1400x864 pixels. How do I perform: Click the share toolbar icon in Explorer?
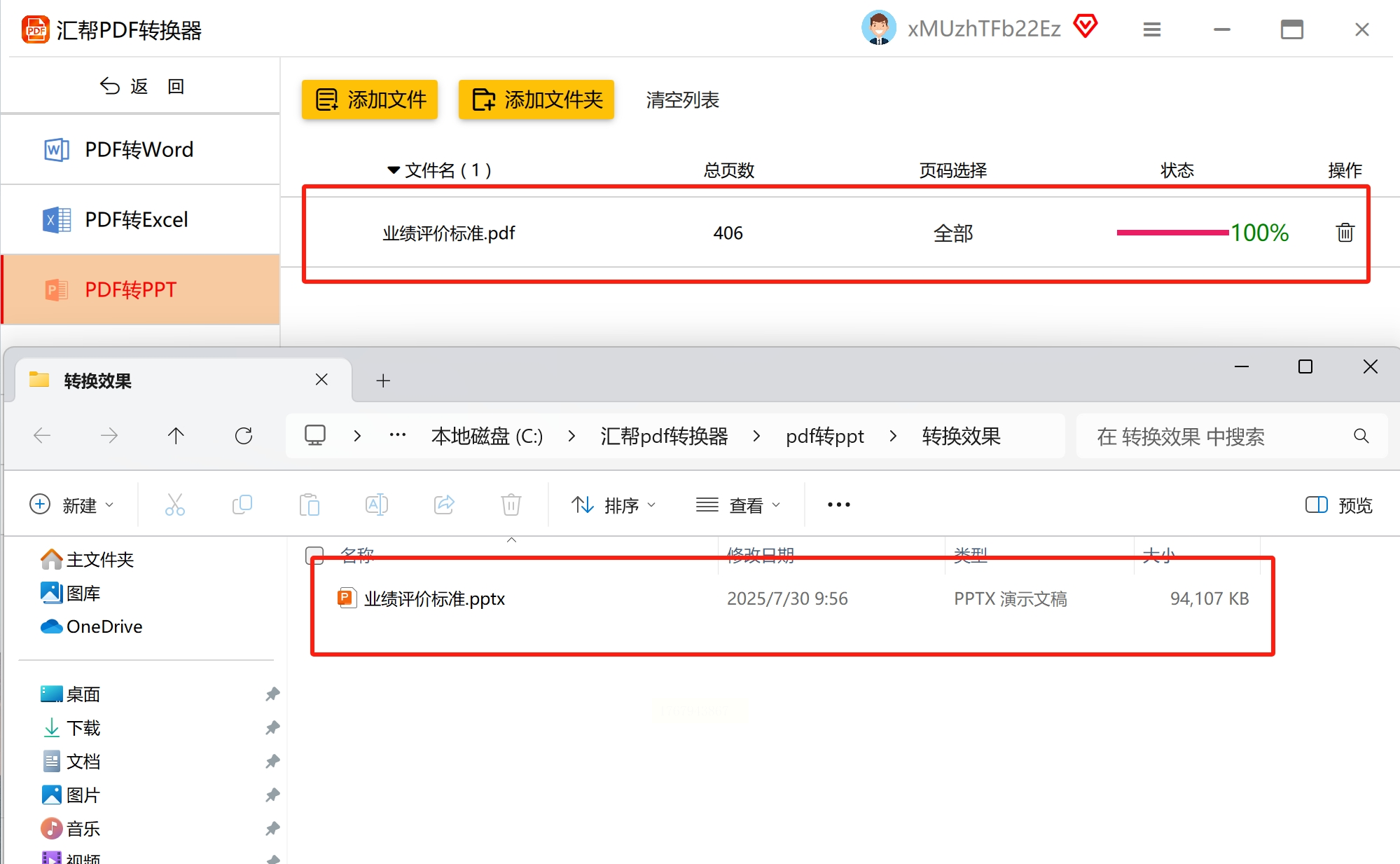pyautogui.click(x=444, y=505)
